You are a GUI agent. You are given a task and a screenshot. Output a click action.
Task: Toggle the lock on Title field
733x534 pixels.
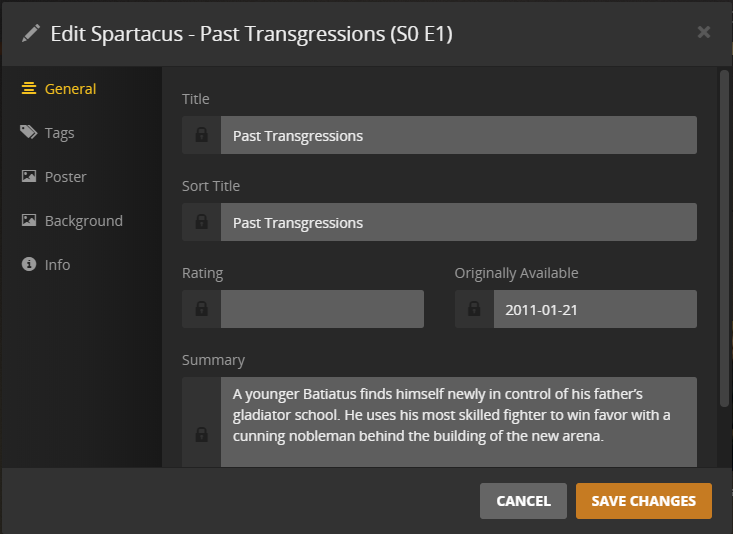point(202,135)
